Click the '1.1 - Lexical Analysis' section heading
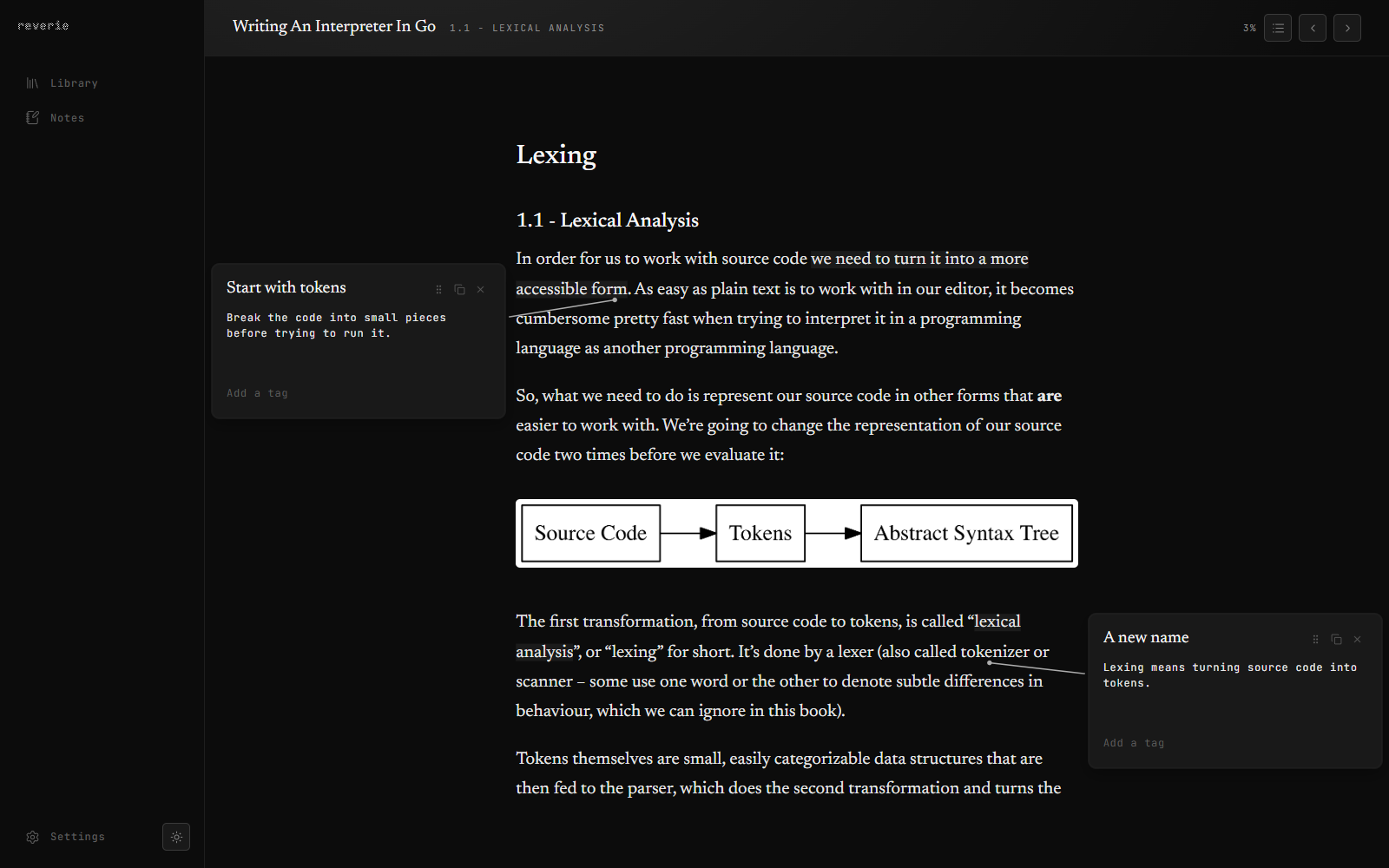The height and width of the screenshot is (868, 1389). tap(608, 220)
